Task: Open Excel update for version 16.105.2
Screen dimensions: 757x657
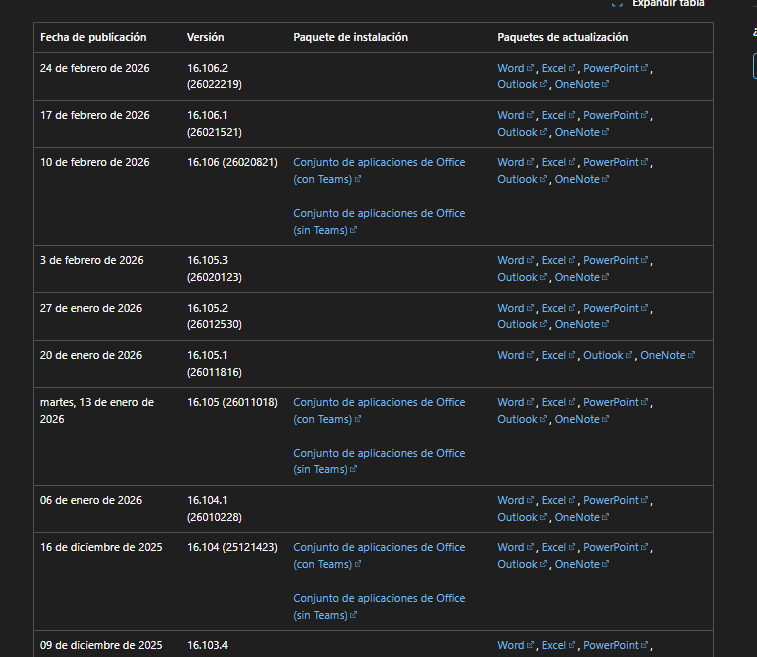Action: [x=559, y=308]
